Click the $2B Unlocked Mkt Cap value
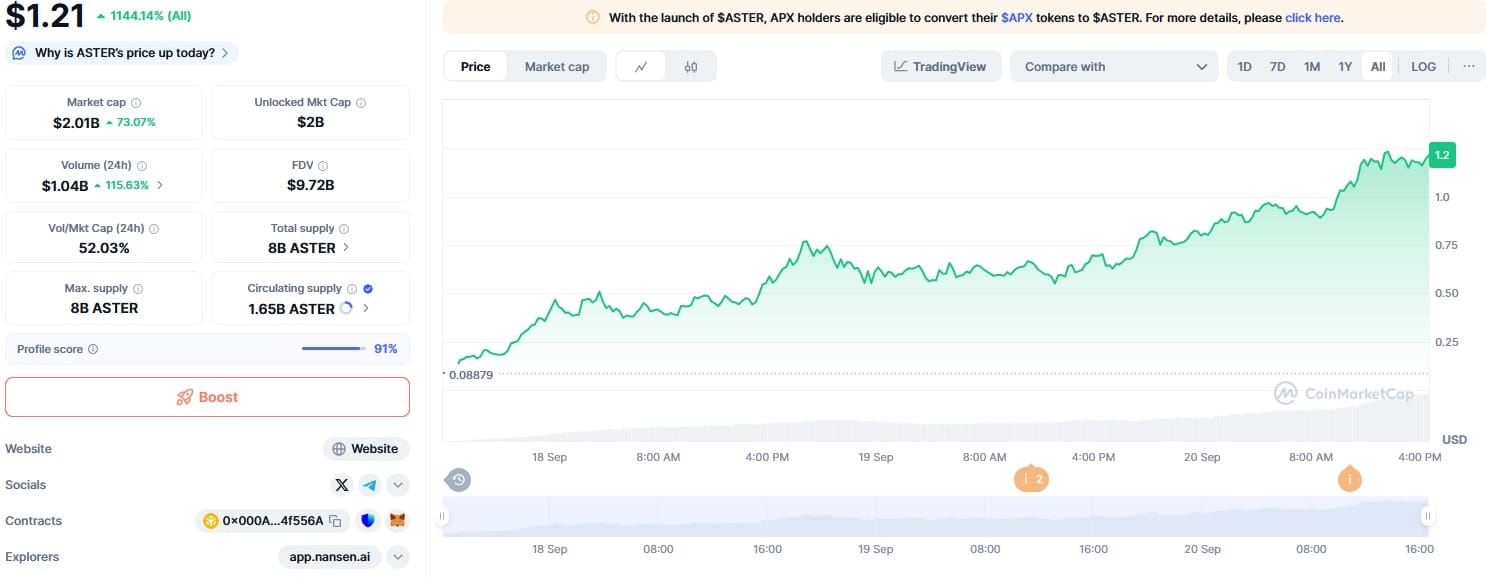This screenshot has height=577, width=1486. pyautogui.click(x=311, y=122)
